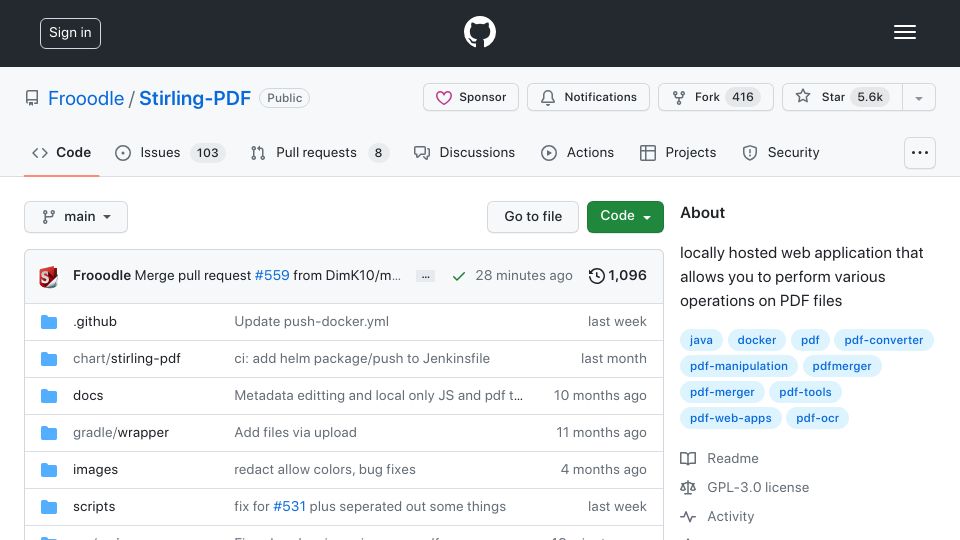Image resolution: width=960 pixels, height=540 pixels.
Task: Click the docs folder icon
Action: [49, 396]
